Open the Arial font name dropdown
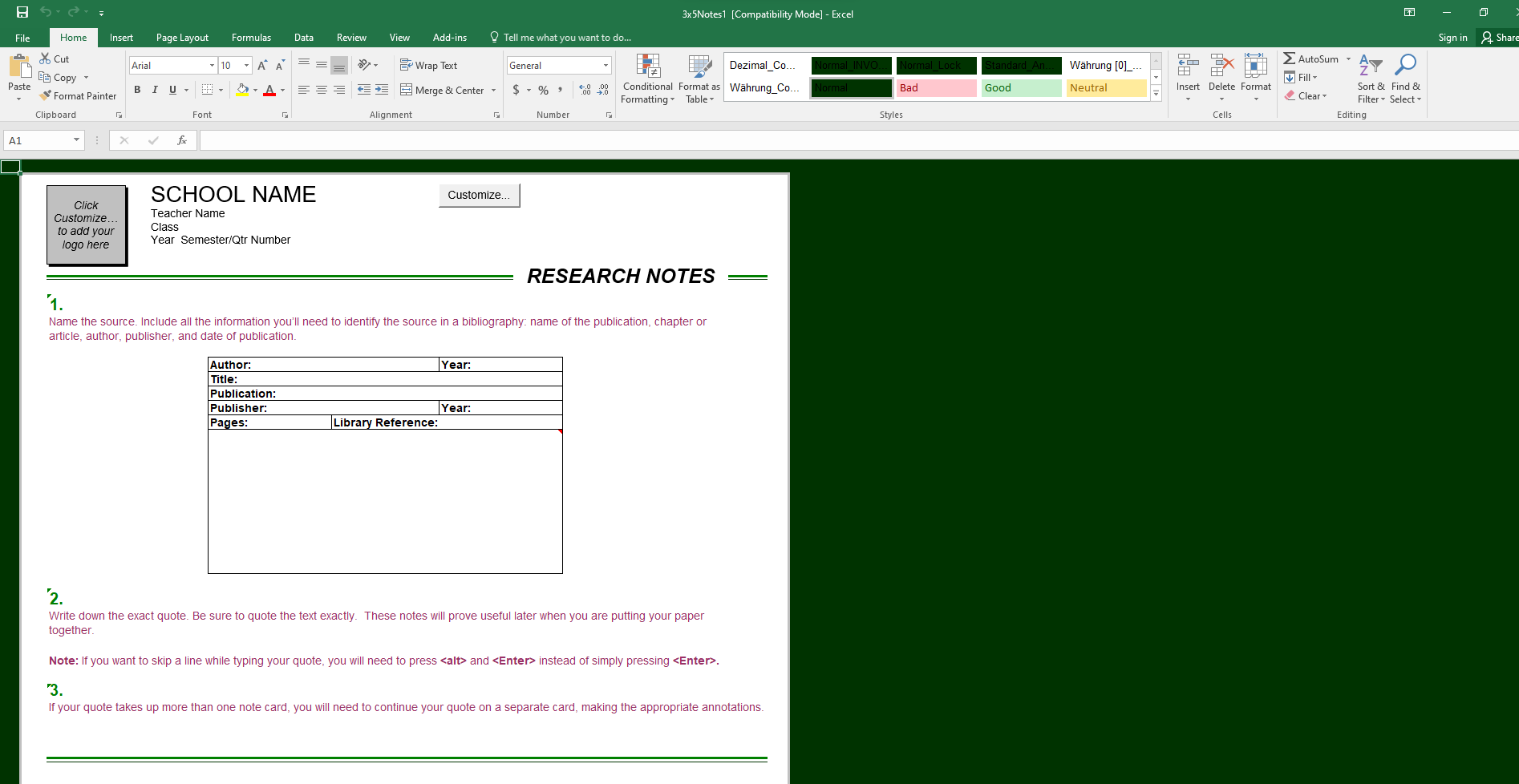Image resolution: width=1519 pixels, height=784 pixels. point(212,66)
